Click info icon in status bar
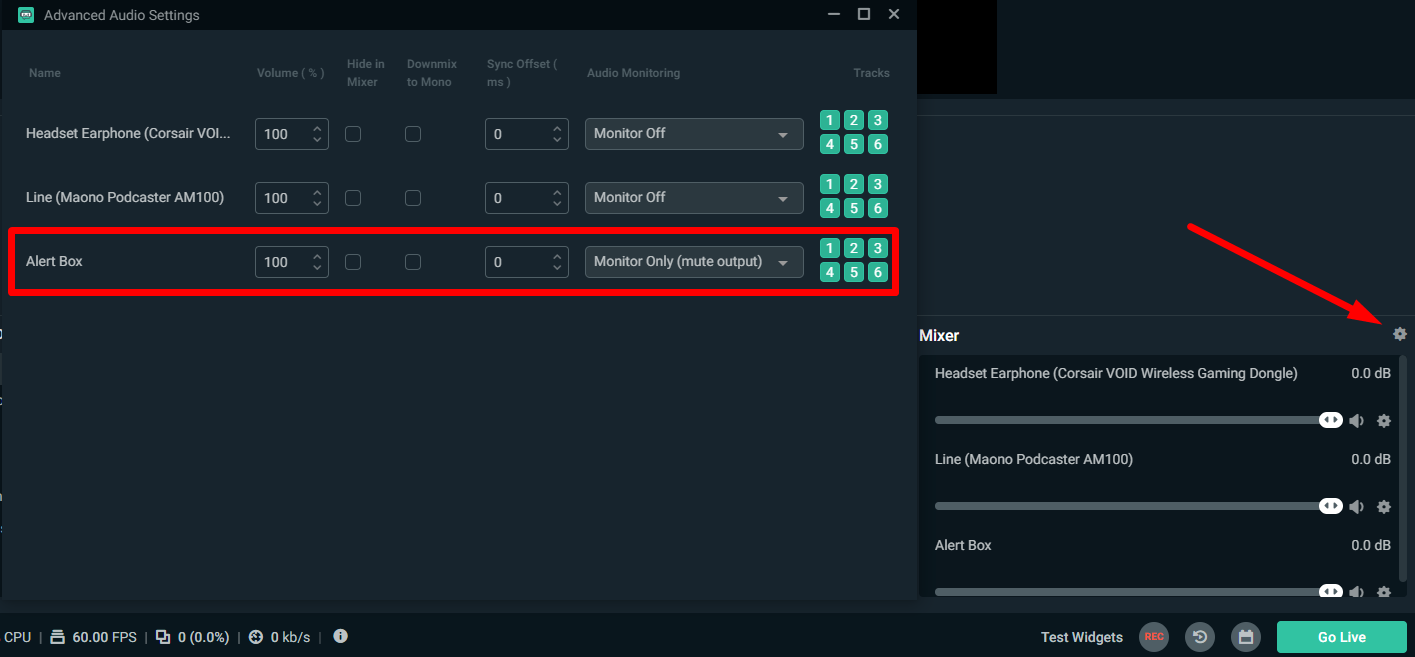The width and height of the screenshot is (1415, 657). (x=340, y=636)
